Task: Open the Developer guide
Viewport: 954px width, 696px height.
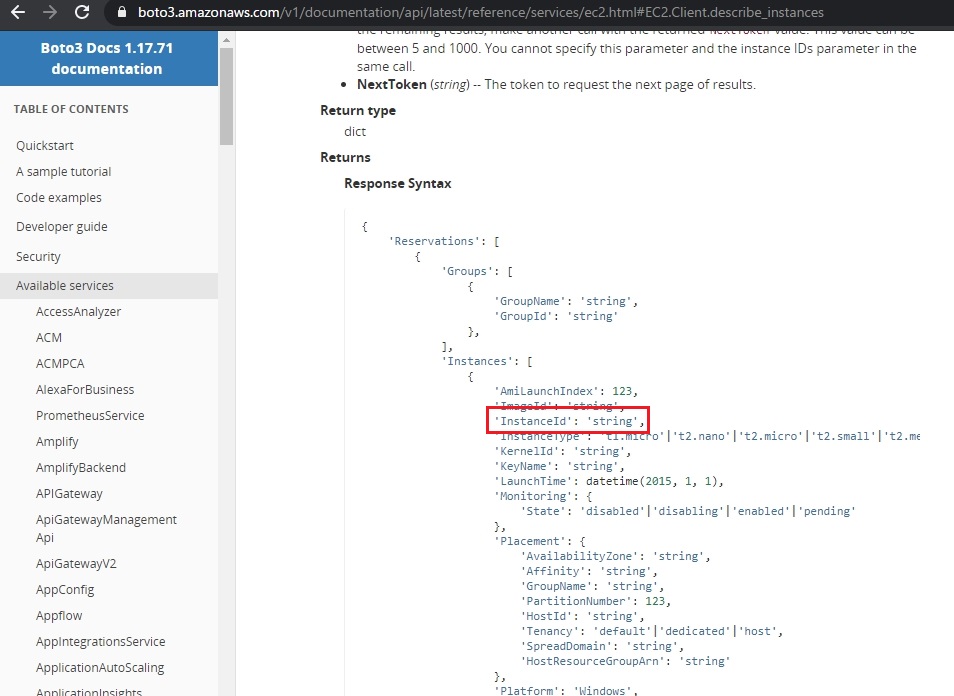Action: (x=61, y=226)
